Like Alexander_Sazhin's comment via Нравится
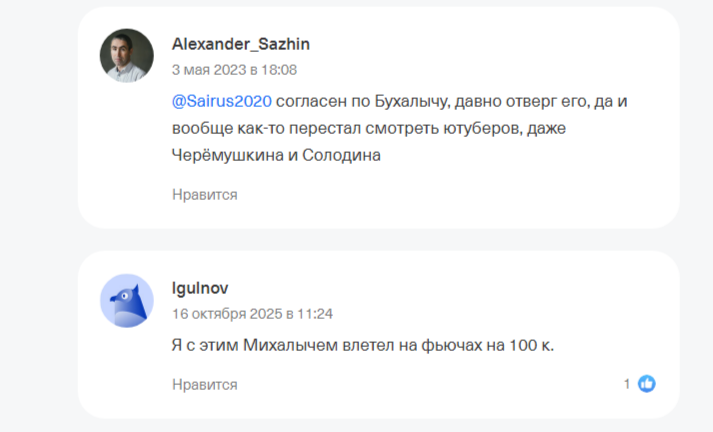 204,194
